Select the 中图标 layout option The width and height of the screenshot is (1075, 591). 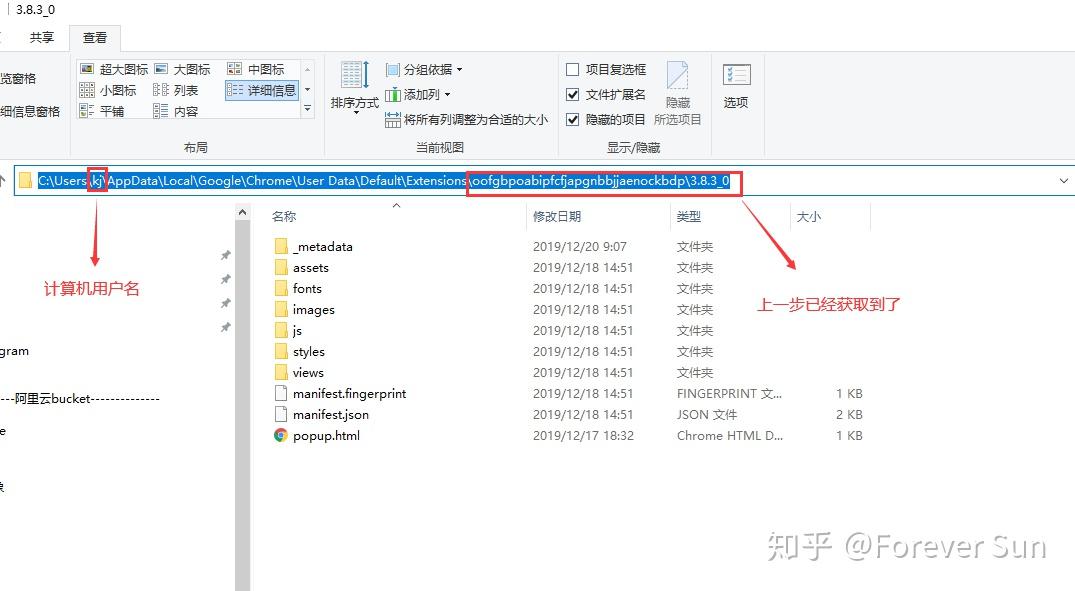pyautogui.click(x=256, y=69)
